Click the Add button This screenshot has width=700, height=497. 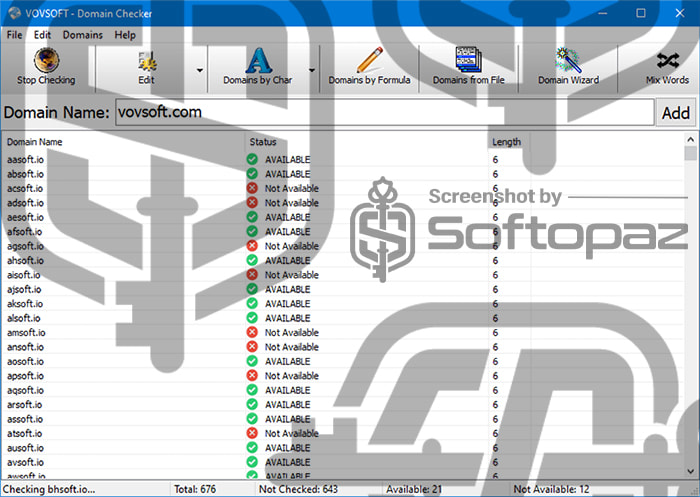[x=675, y=113]
